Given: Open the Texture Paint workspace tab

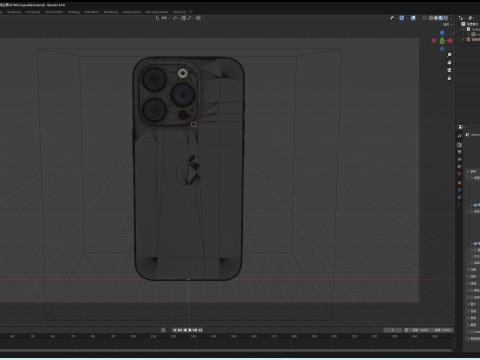Looking at the screenshot, I should point(54,12).
